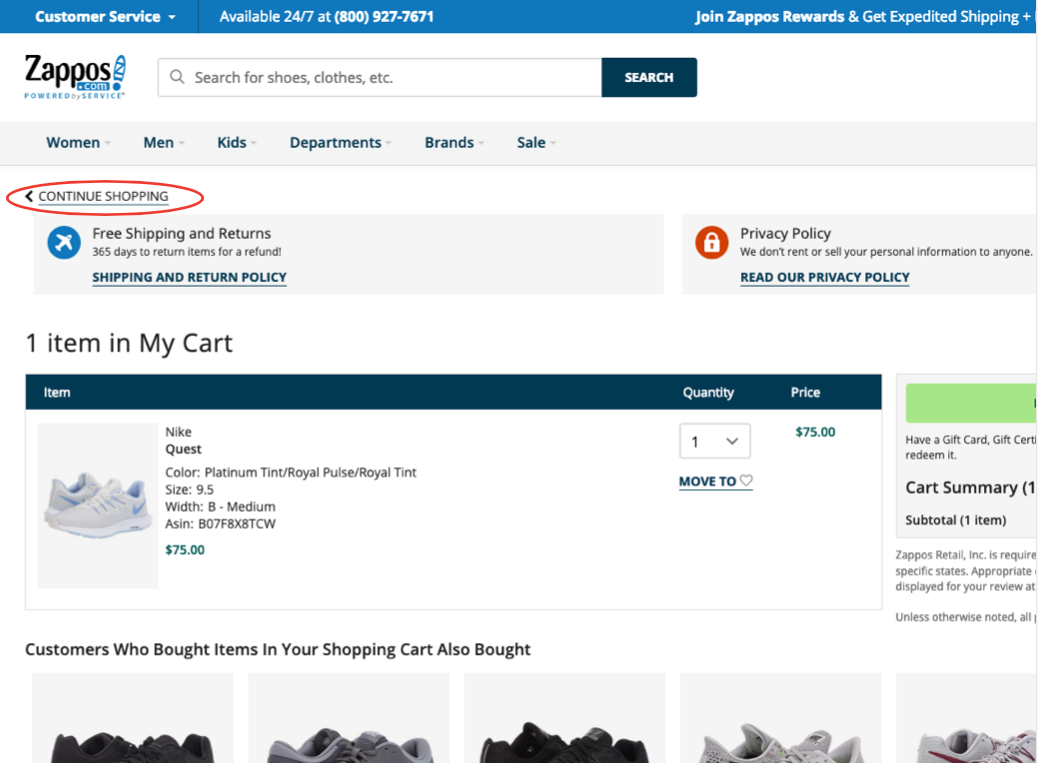This screenshot has width=1038, height=763.
Task: Click the second recommended gray shoe thumbnail
Action: pyautogui.click(x=349, y=718)
